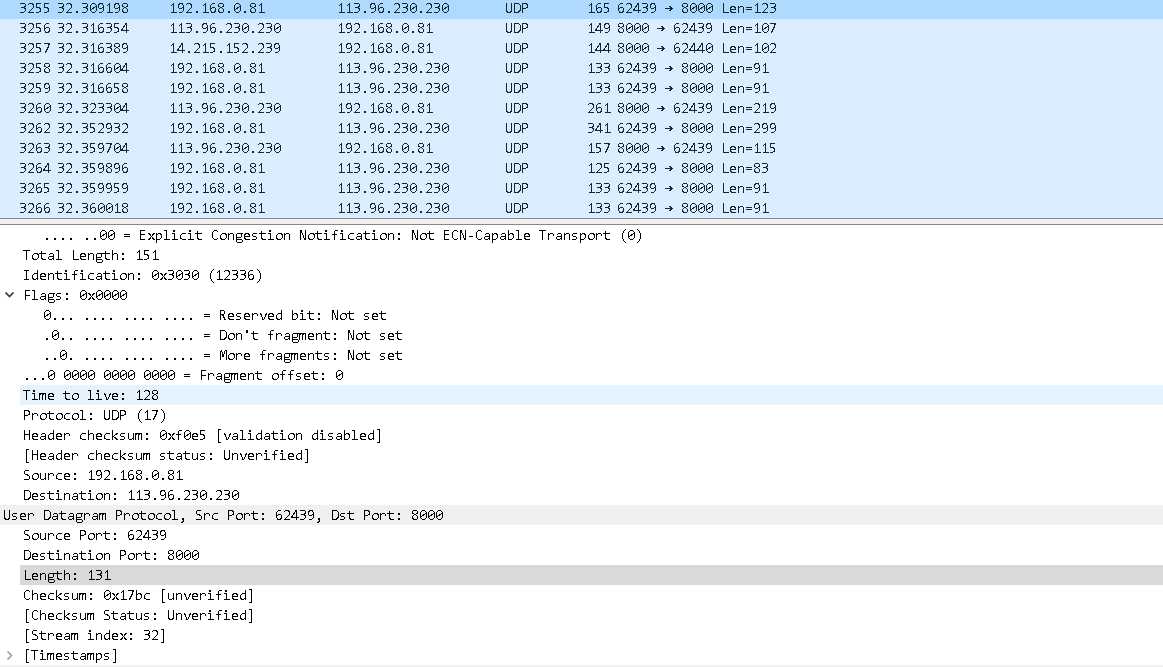Click destination 113.96.230.230 of packet 3264
1163x667 pixels.
(394, 168)
